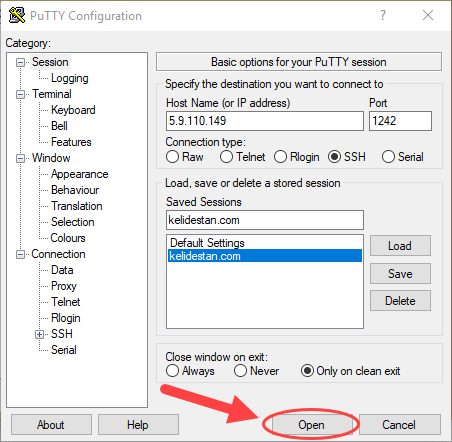
Task: Select the Serial connection type radio button
Action: (388, 157)
